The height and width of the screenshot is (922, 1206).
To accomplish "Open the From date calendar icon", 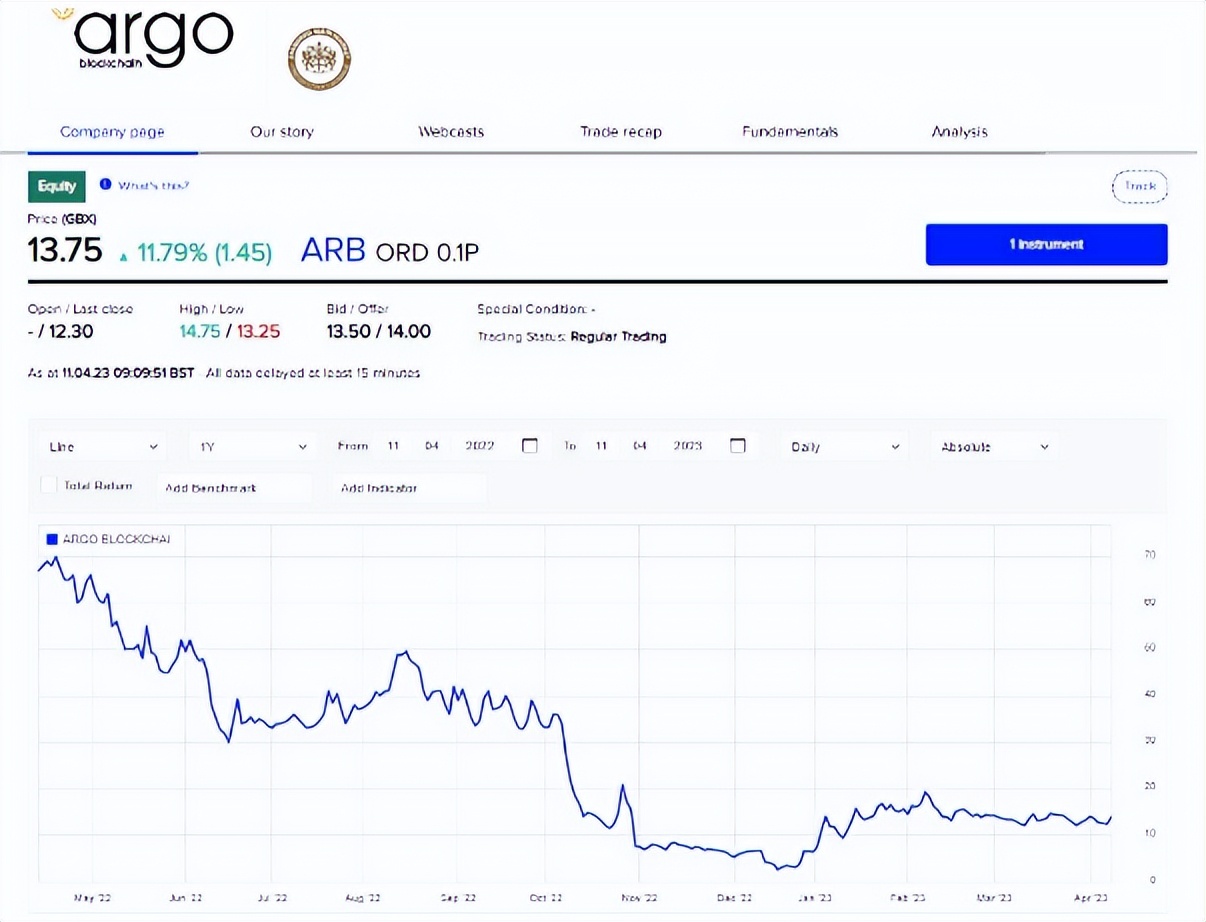I will pyautogui.click(x=530, y=446).
